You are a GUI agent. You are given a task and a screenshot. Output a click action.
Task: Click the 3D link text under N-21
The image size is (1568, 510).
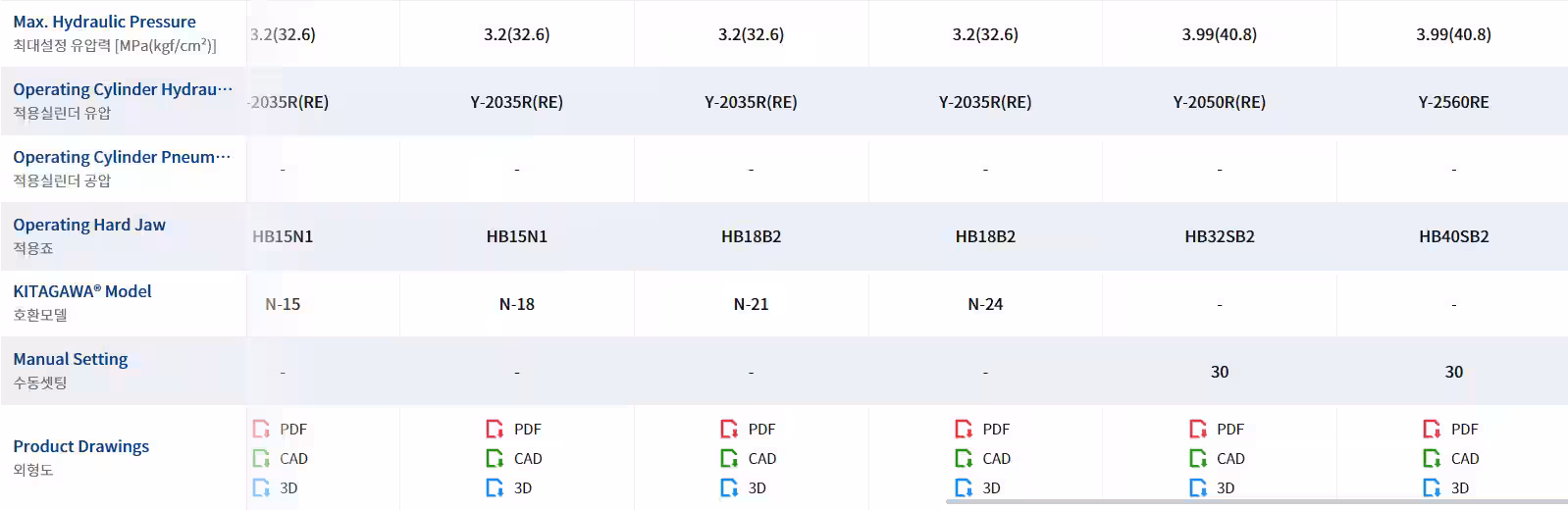point(758,488)
